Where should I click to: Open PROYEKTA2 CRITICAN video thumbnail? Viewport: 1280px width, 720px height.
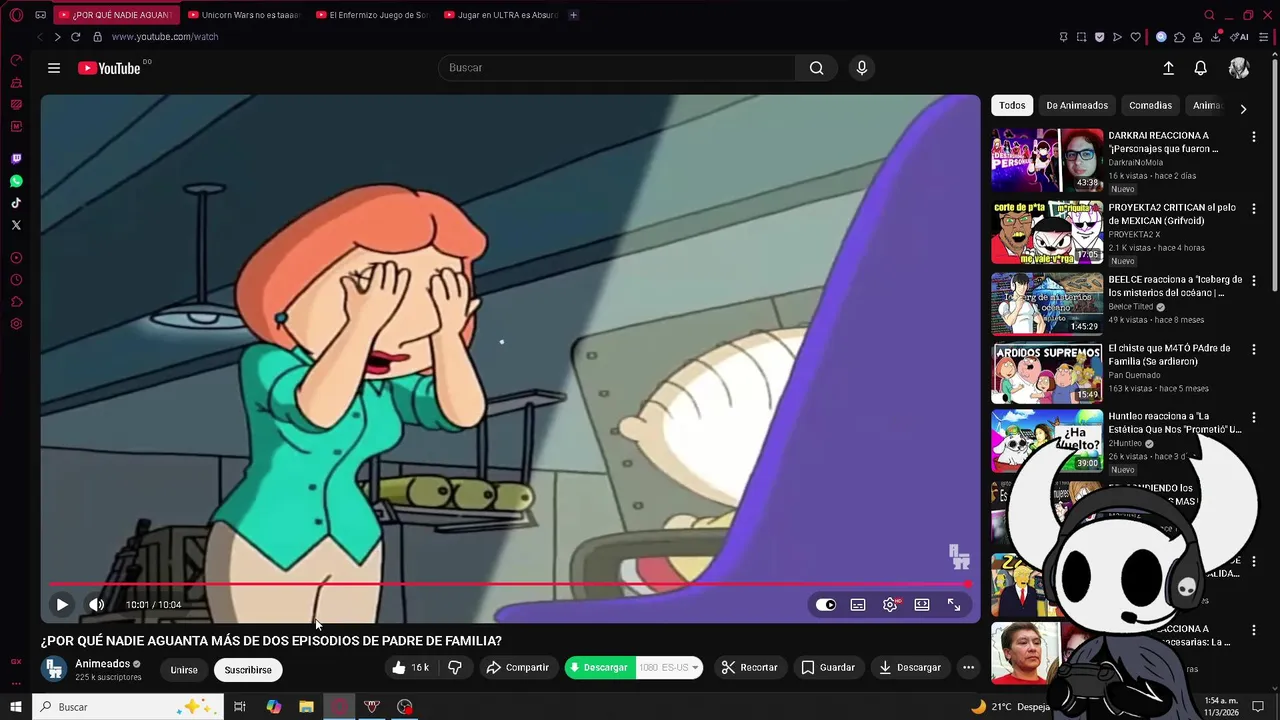pyautogui.click(x=1047, y=232)
